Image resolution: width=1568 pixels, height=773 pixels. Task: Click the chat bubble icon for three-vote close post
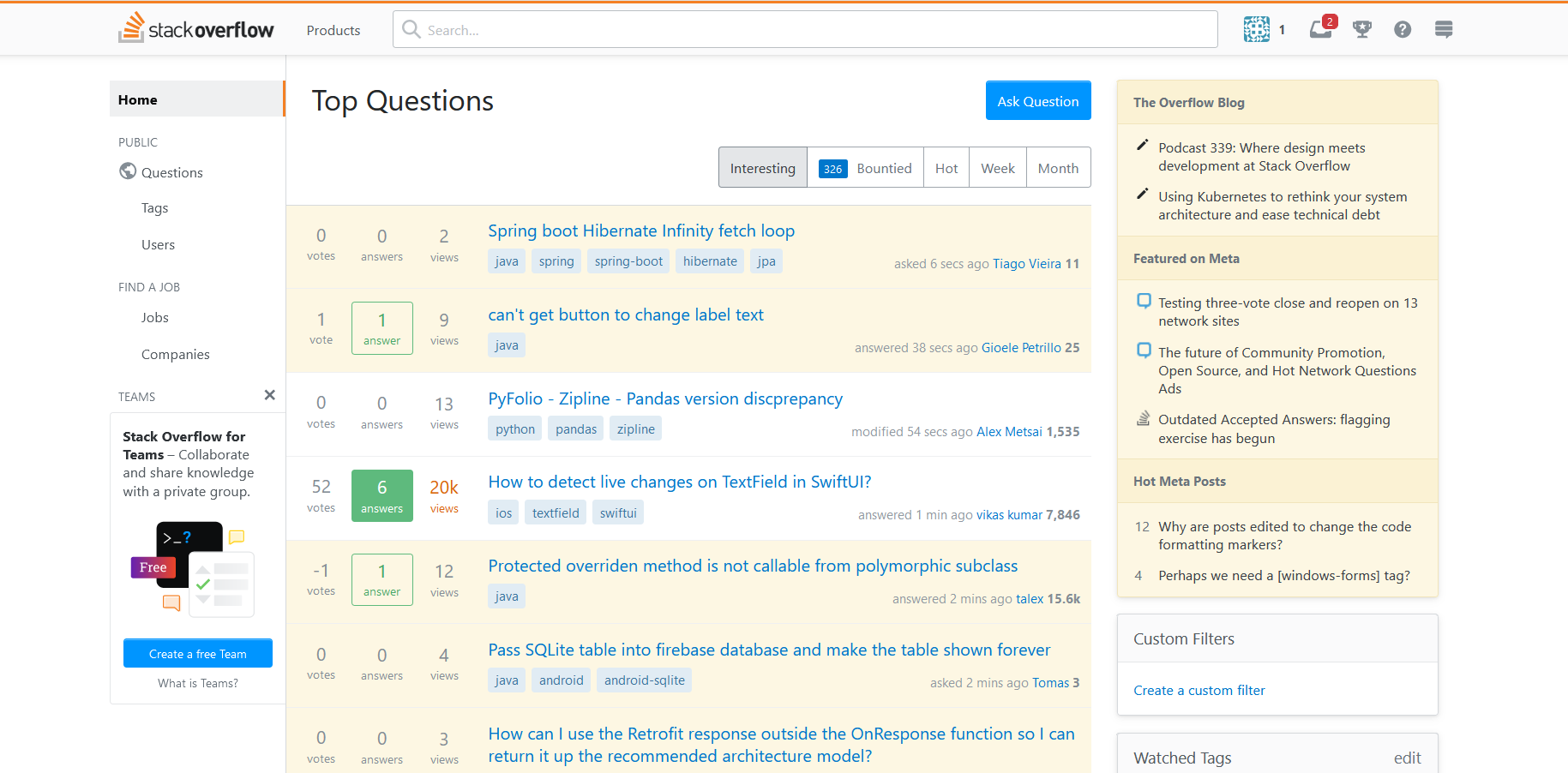(x=1144, y=301)
